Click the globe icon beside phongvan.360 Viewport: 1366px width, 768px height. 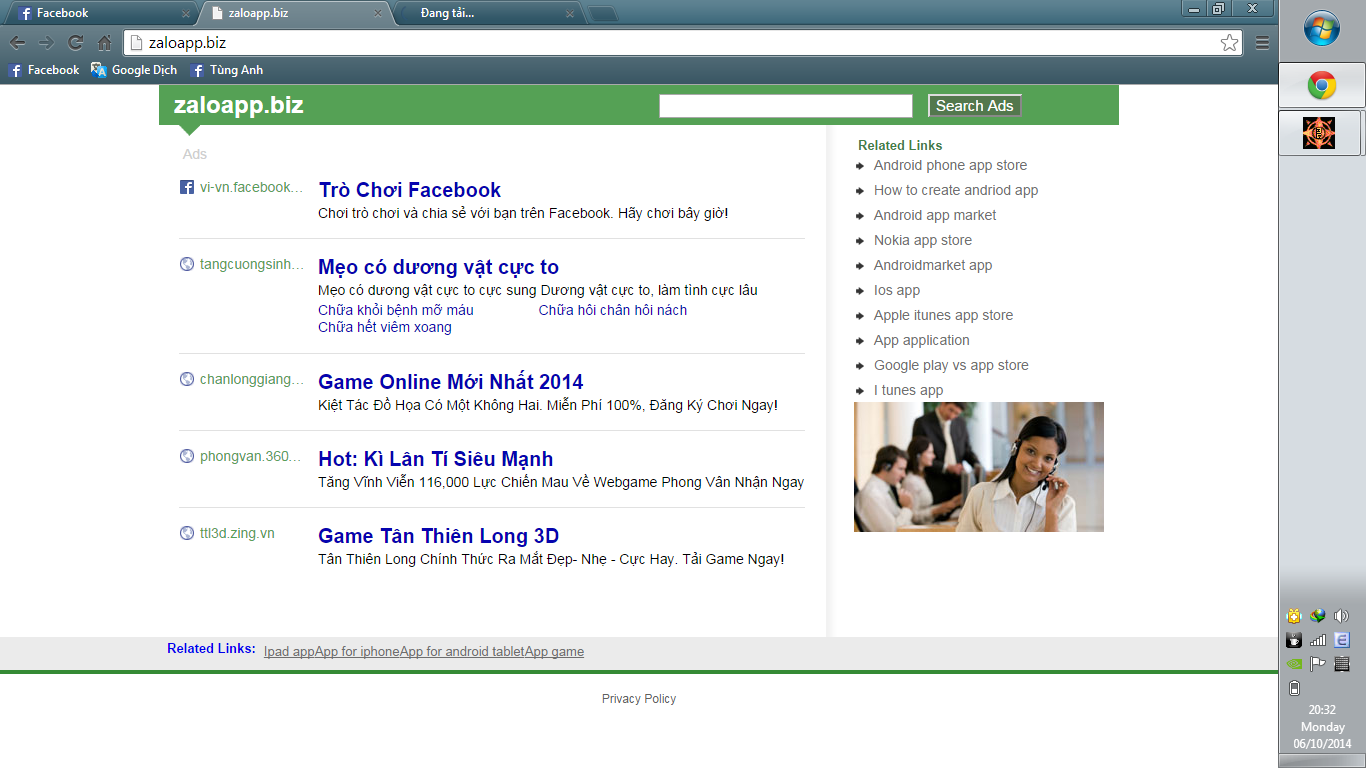click(x=187, y=456)
